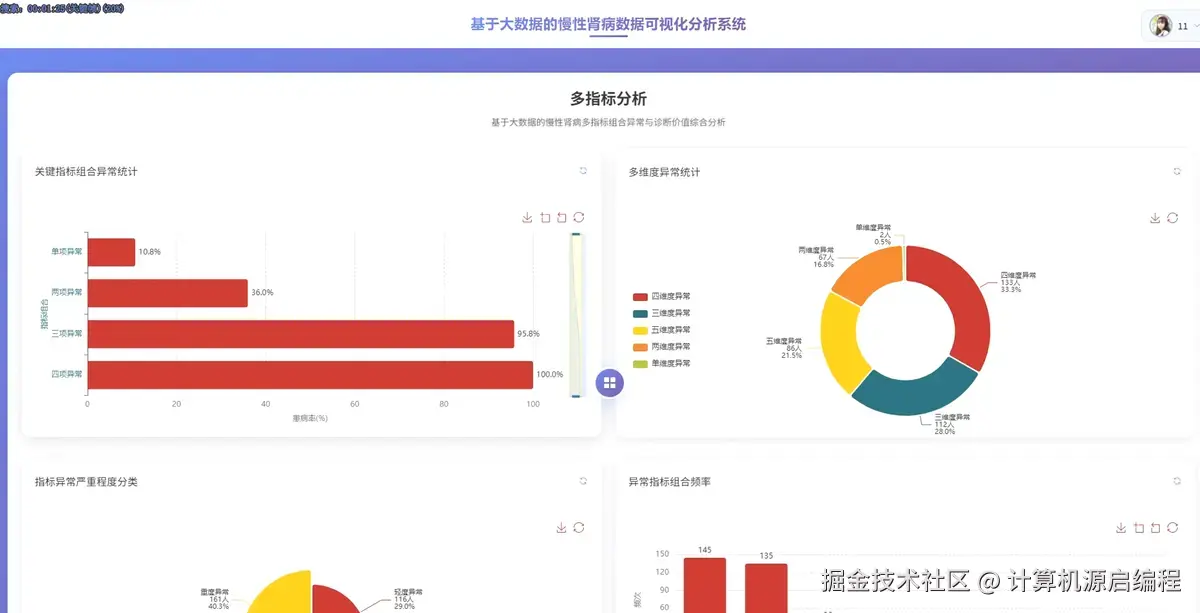Refresh the 关键指标组合异常统计 card header
The height and width of the screenshot is (613, 1200).
tap(583, 171)
